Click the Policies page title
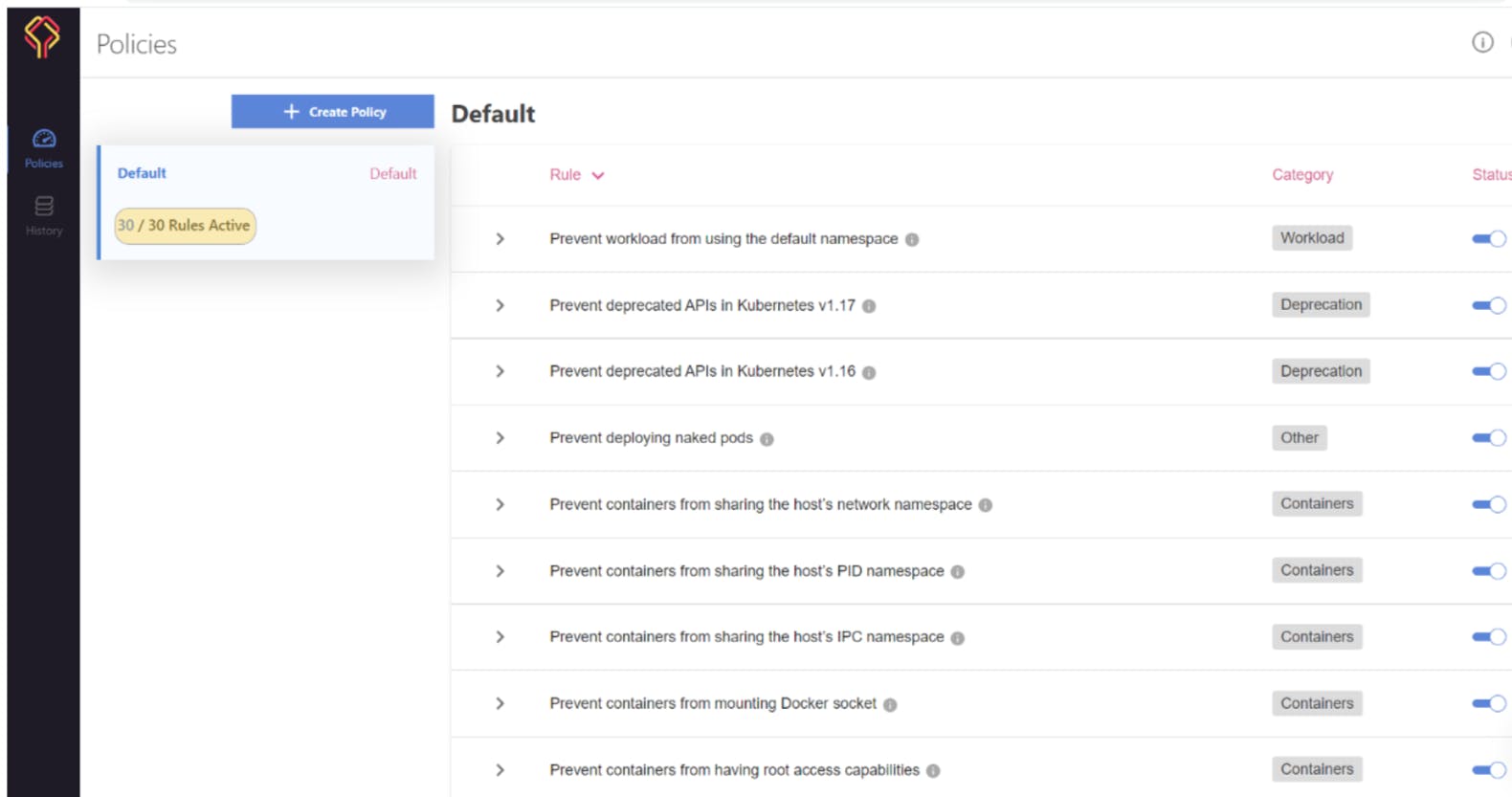1512x797 pixels. [x=137, y=44]
